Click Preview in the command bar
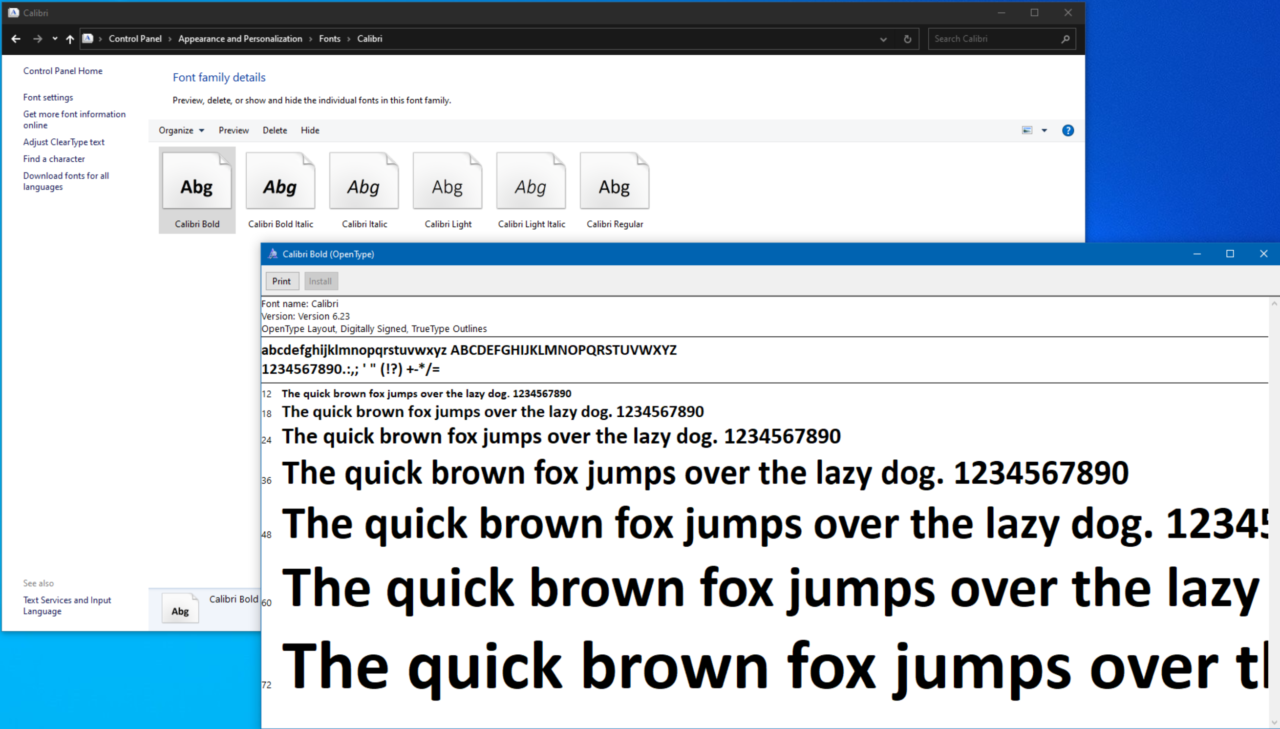The image size is (1280, 729). coord(234,130)
